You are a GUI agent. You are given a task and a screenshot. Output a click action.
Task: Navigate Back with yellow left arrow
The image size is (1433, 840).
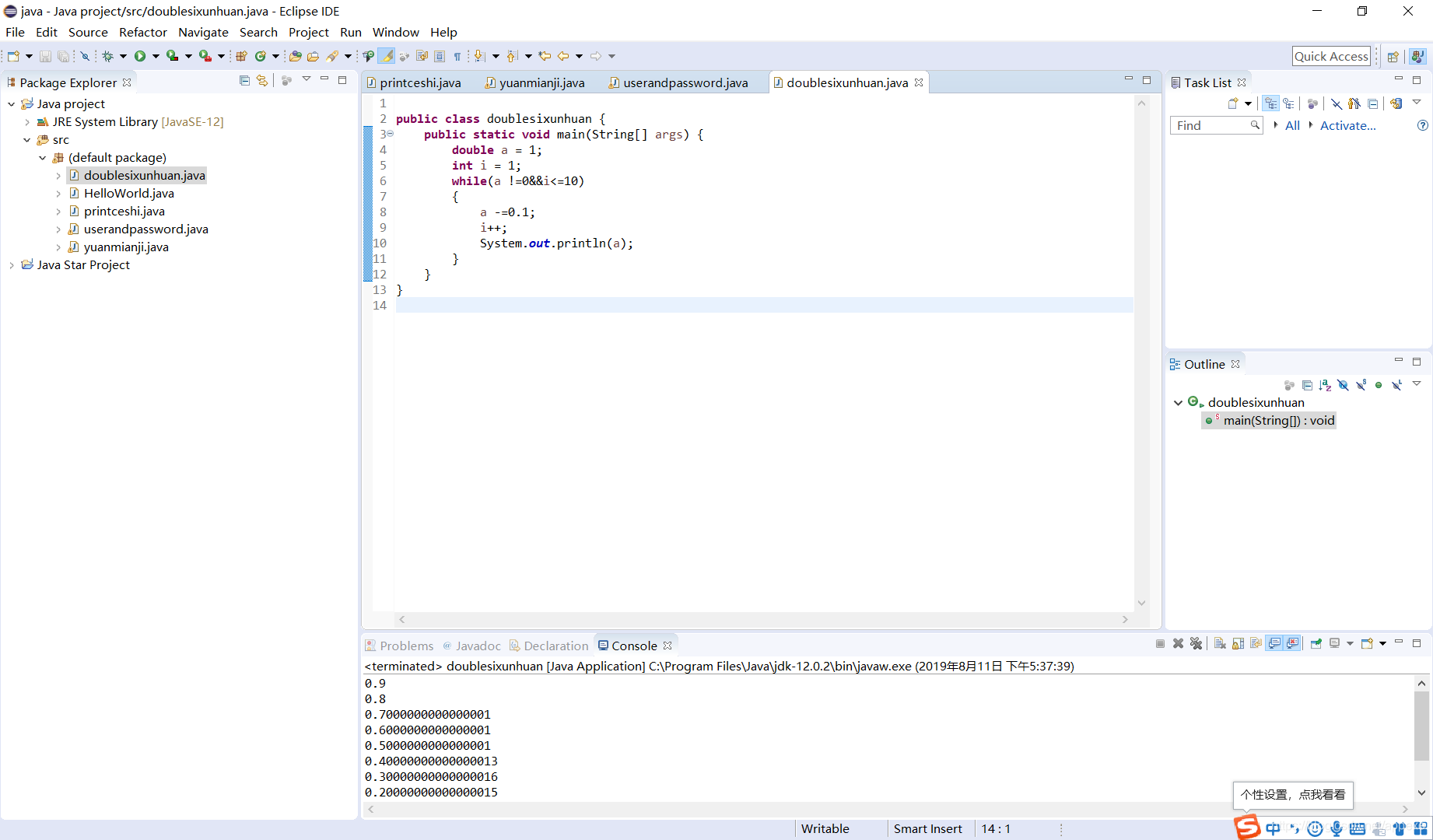coord(563,56)
